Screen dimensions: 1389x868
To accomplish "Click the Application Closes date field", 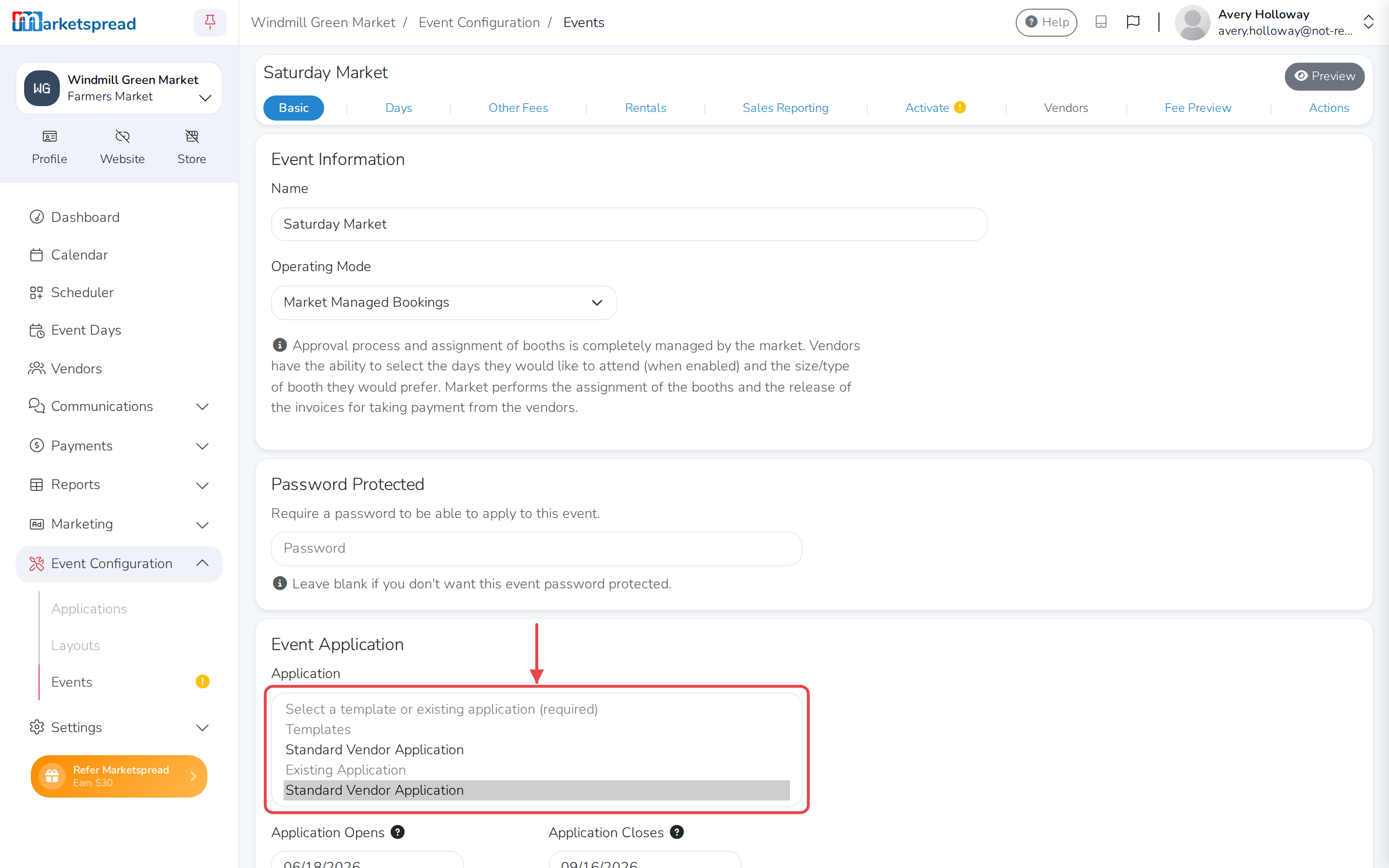I will (644, 860).
